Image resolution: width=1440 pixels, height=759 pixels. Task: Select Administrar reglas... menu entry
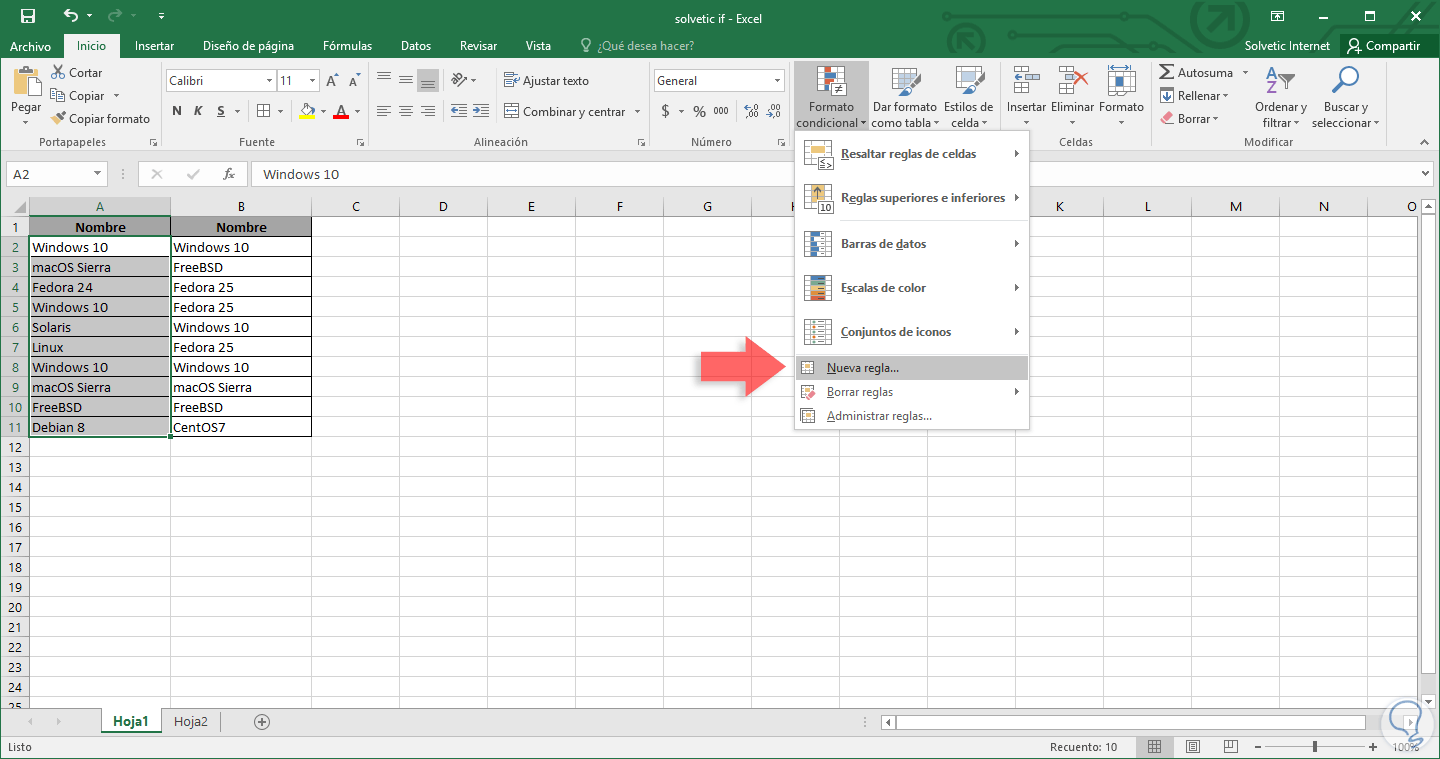[911, 416]
